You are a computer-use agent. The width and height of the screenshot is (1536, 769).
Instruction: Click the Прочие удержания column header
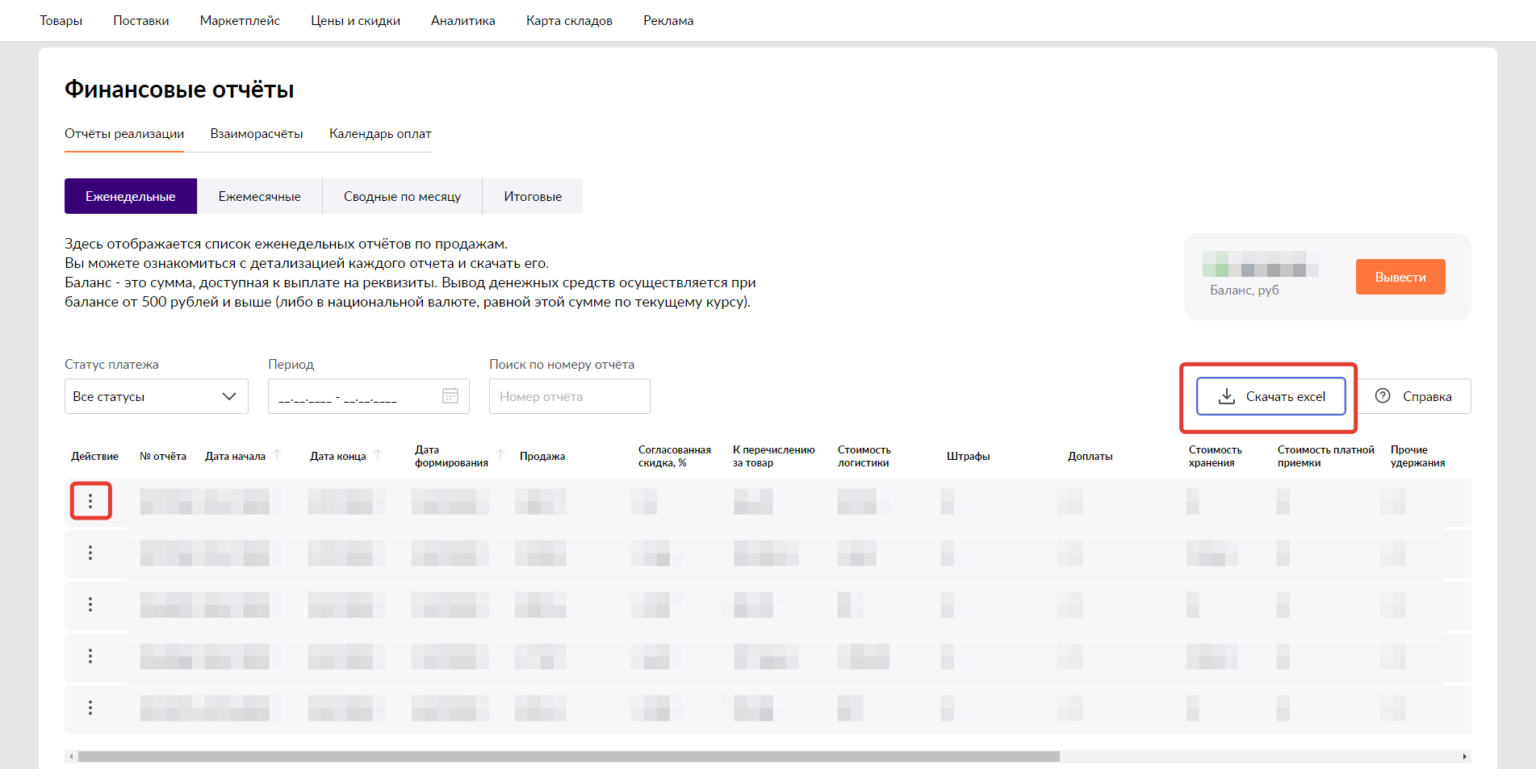coord(1417,456)
